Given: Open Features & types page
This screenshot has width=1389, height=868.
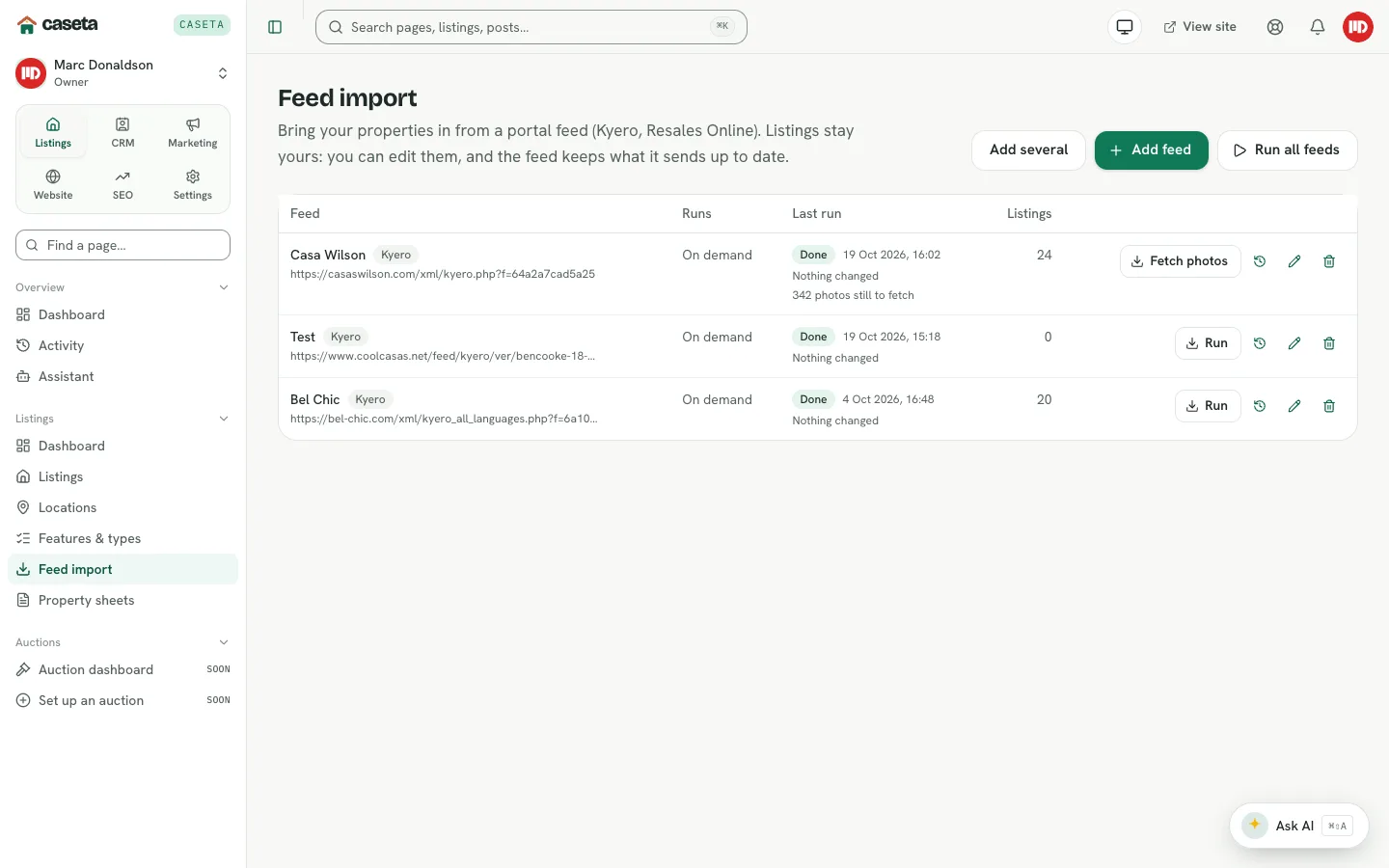Looking at the screenshot, I should [x=123, y=538].
